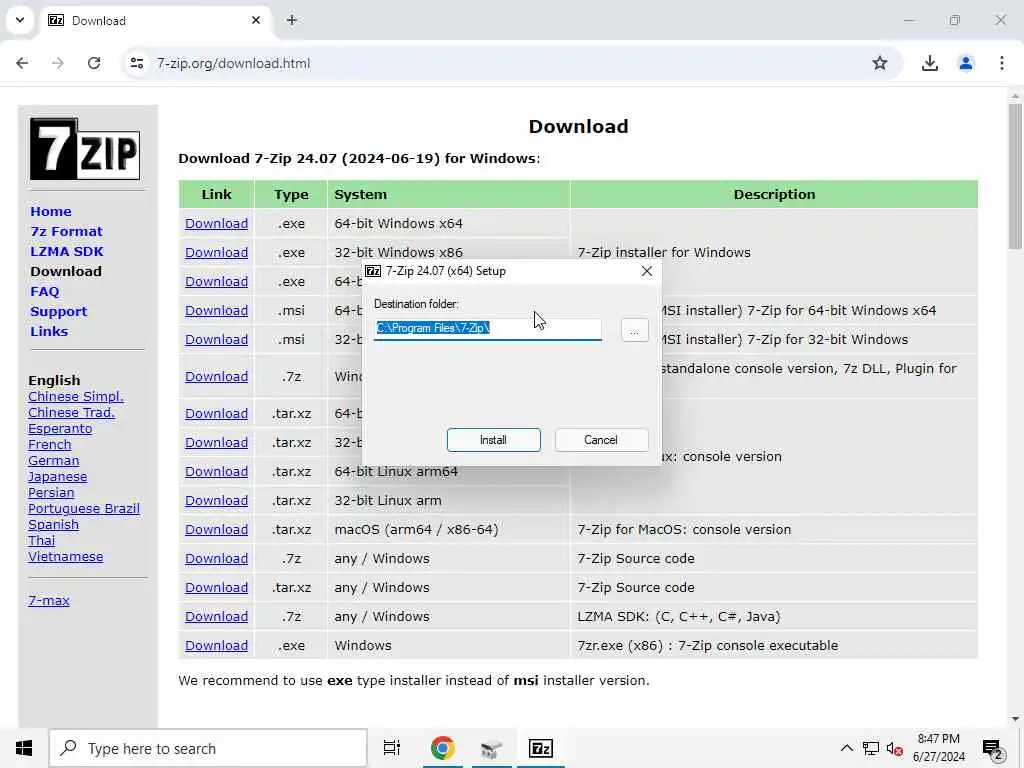Open Task View on the taskbar
Viewport: 1024px width, 768px height.
pyautogui.click(x=392, y=748)
